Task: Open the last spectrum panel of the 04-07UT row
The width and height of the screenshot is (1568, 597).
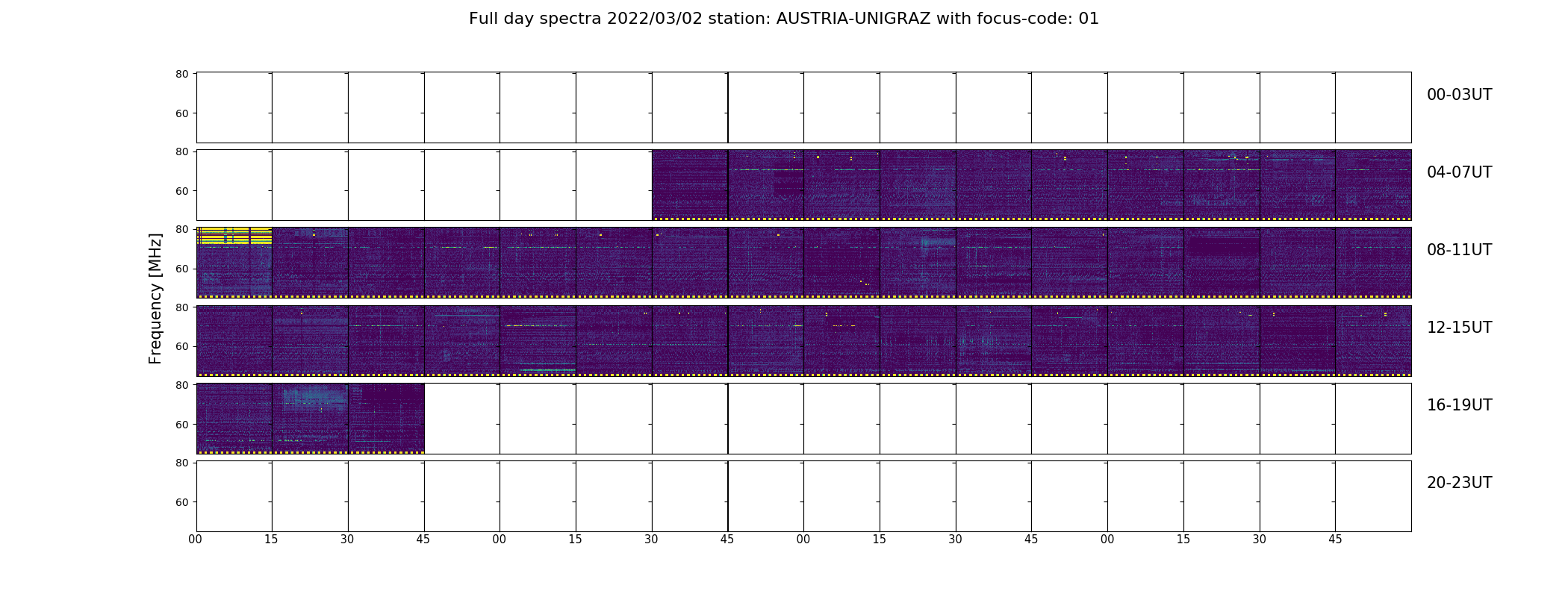Action: tap(1373, 185)
